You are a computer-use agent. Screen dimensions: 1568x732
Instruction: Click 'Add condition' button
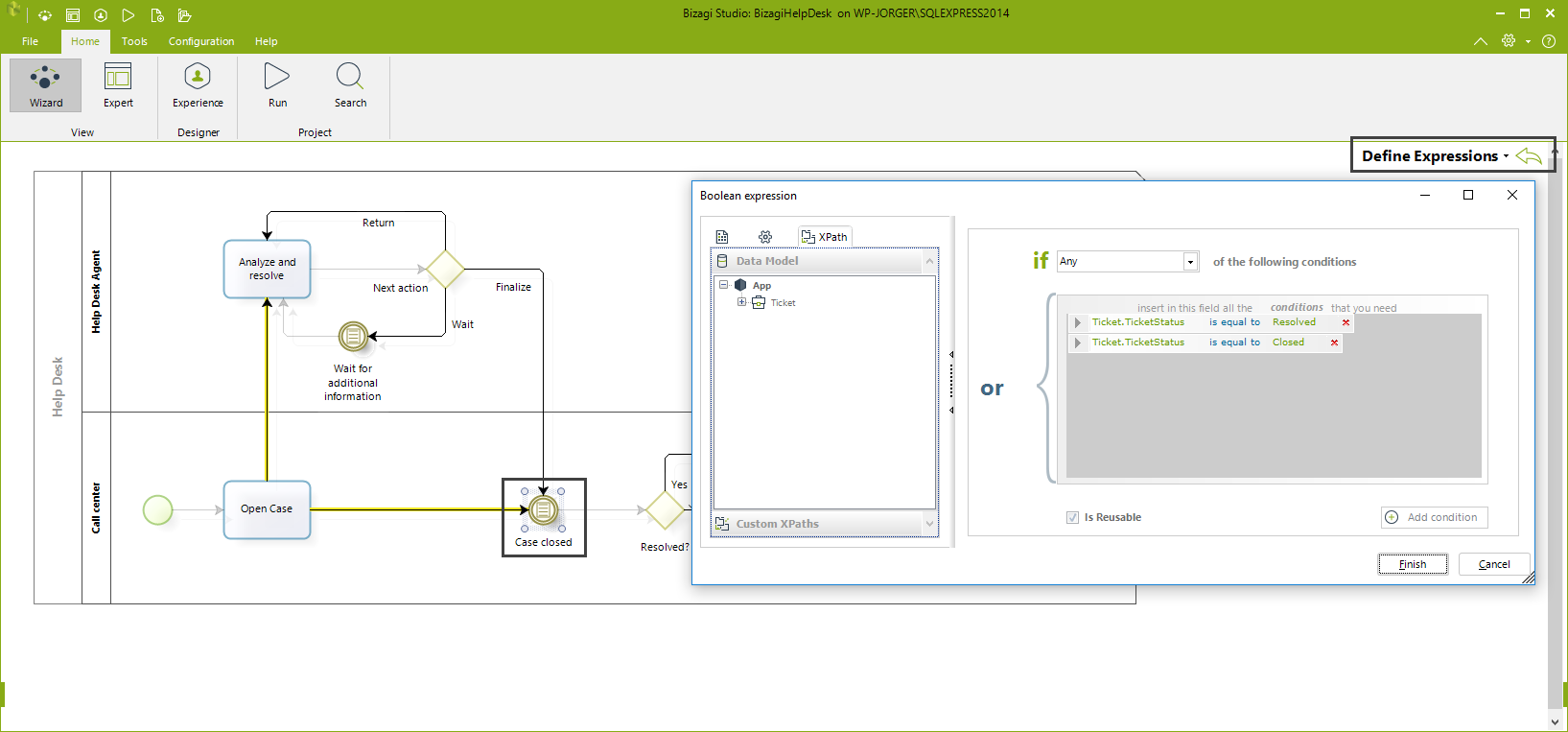tap(1435, 517)
